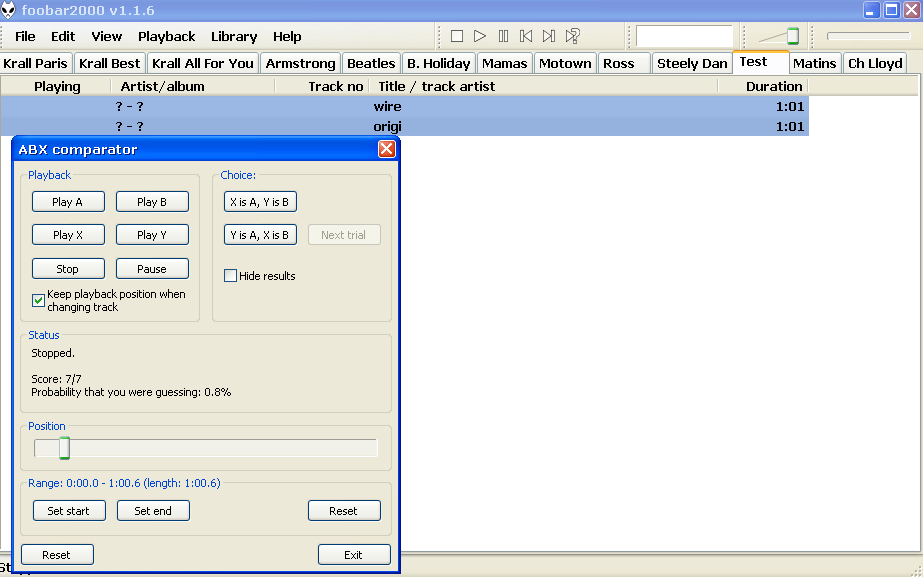923x577 pixels.
Task: Enable the Hide results checkbox
Action: click(x=230, y=276)
